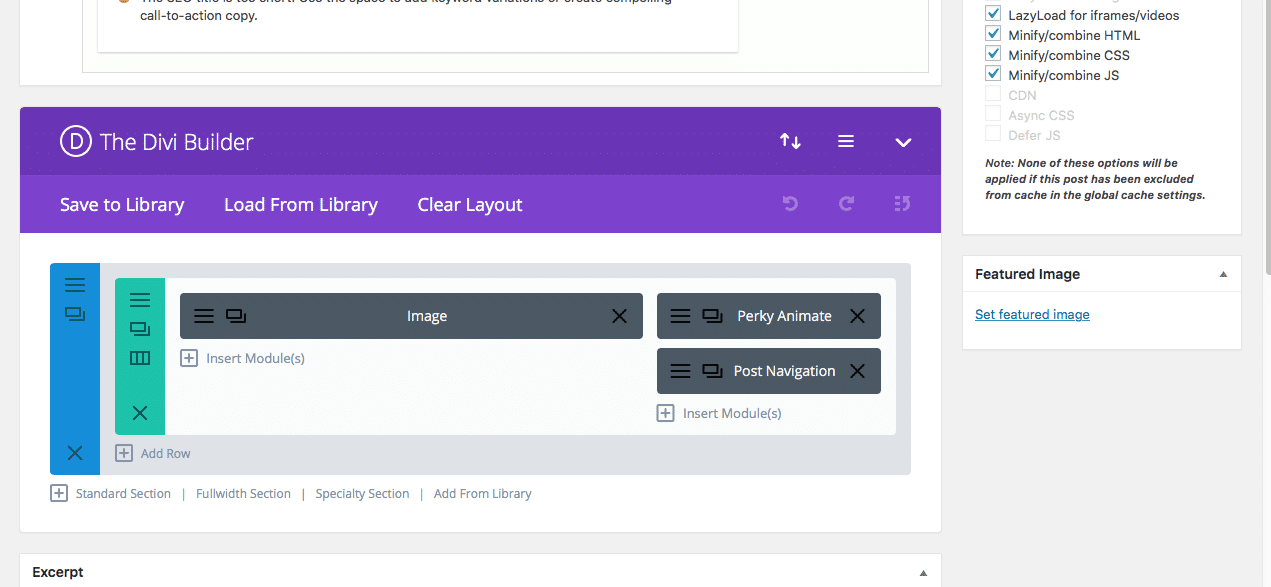Clone the Image module

236,316
